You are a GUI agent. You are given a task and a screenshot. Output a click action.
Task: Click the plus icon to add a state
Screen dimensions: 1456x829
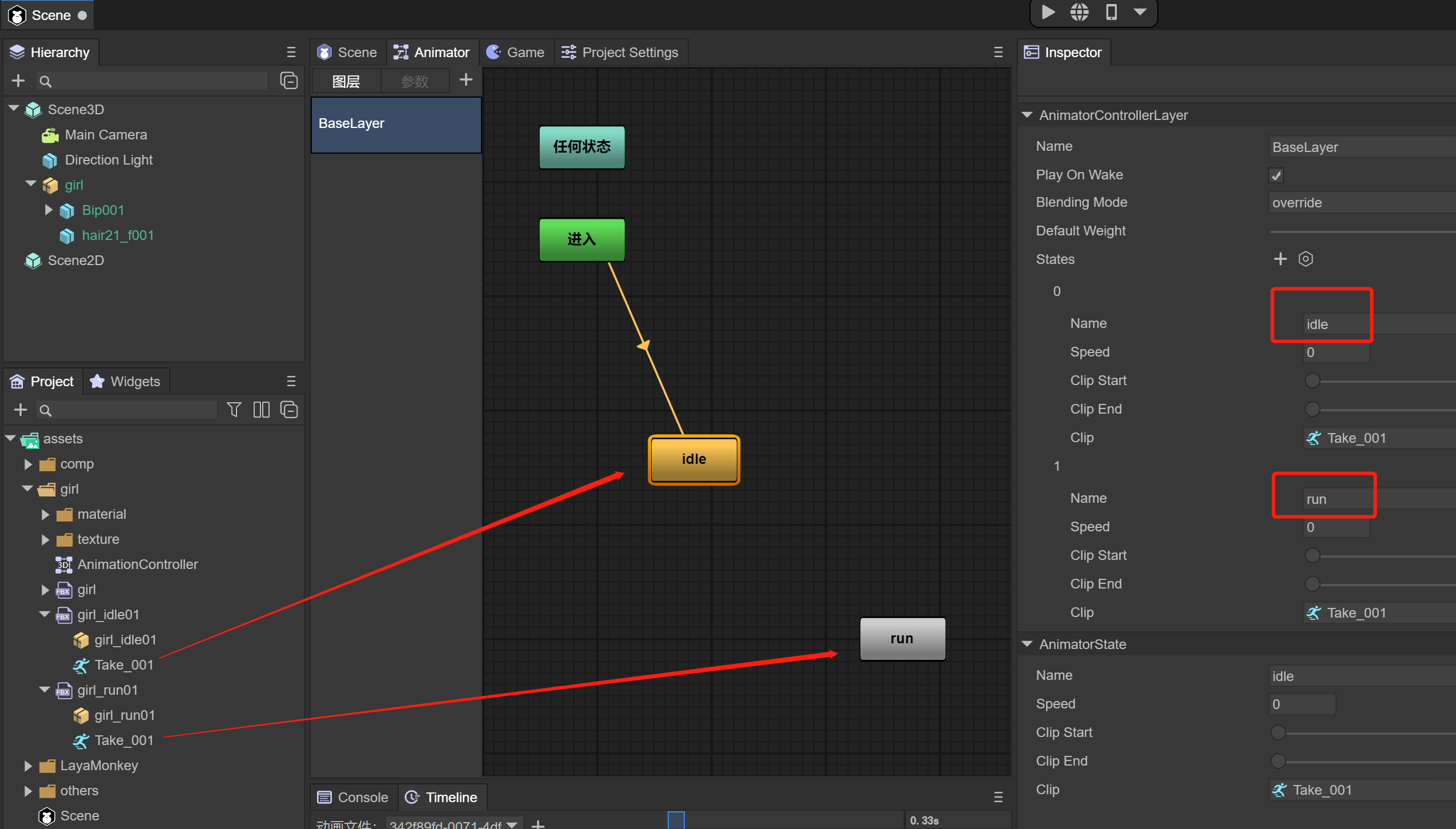(1280, 259)
